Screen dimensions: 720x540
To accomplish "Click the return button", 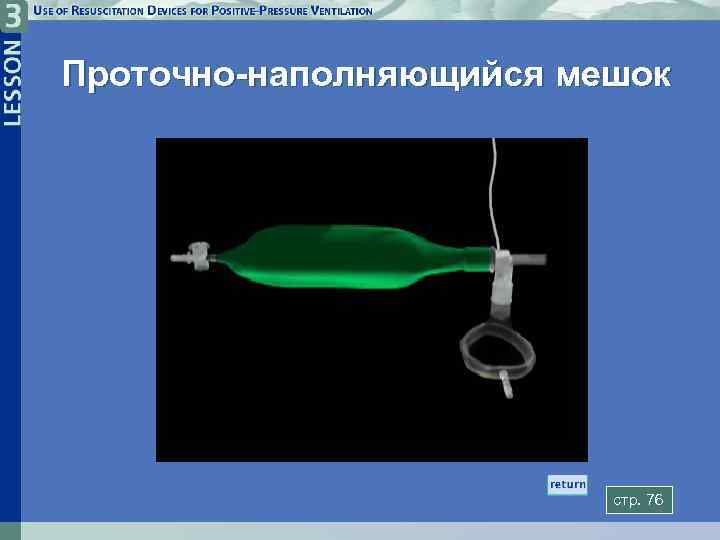I will pos(567,484).
